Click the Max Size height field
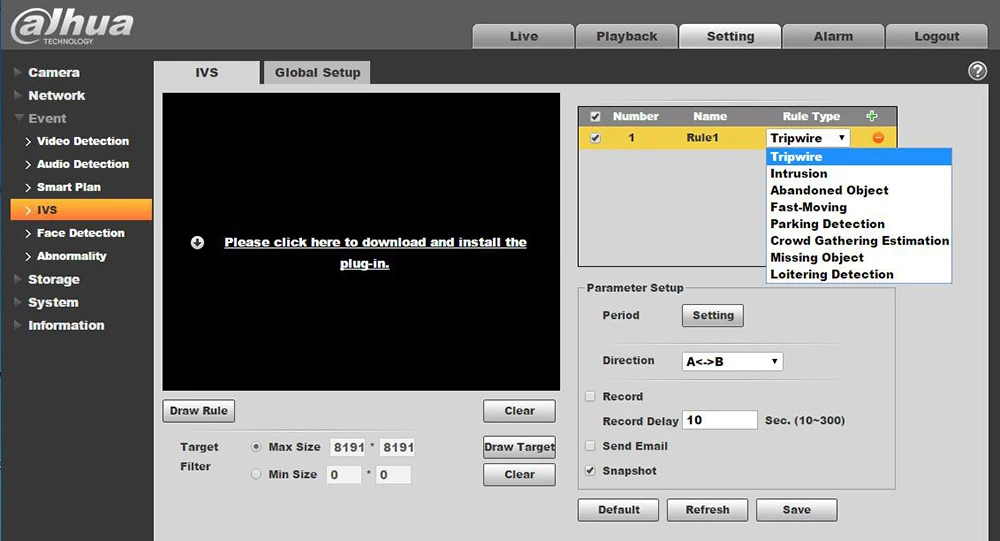This screenshot has height=541, width=1000. click(x=397, y=447)
